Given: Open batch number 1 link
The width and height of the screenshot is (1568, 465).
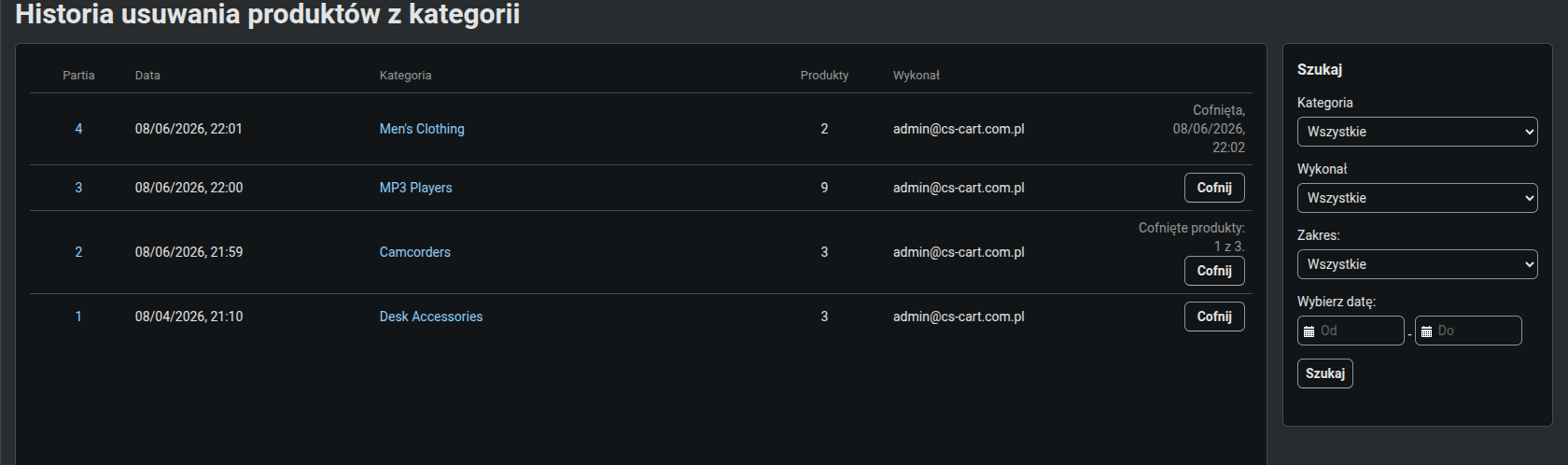Looking at the screenshot, I should [78, 317].
